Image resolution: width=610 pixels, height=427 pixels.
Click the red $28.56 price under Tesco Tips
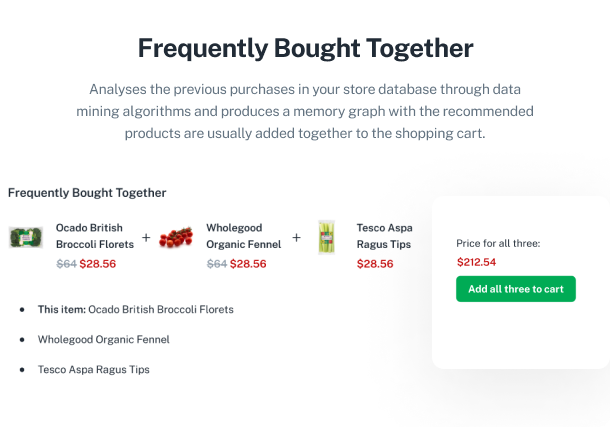(x=375, y=264)
